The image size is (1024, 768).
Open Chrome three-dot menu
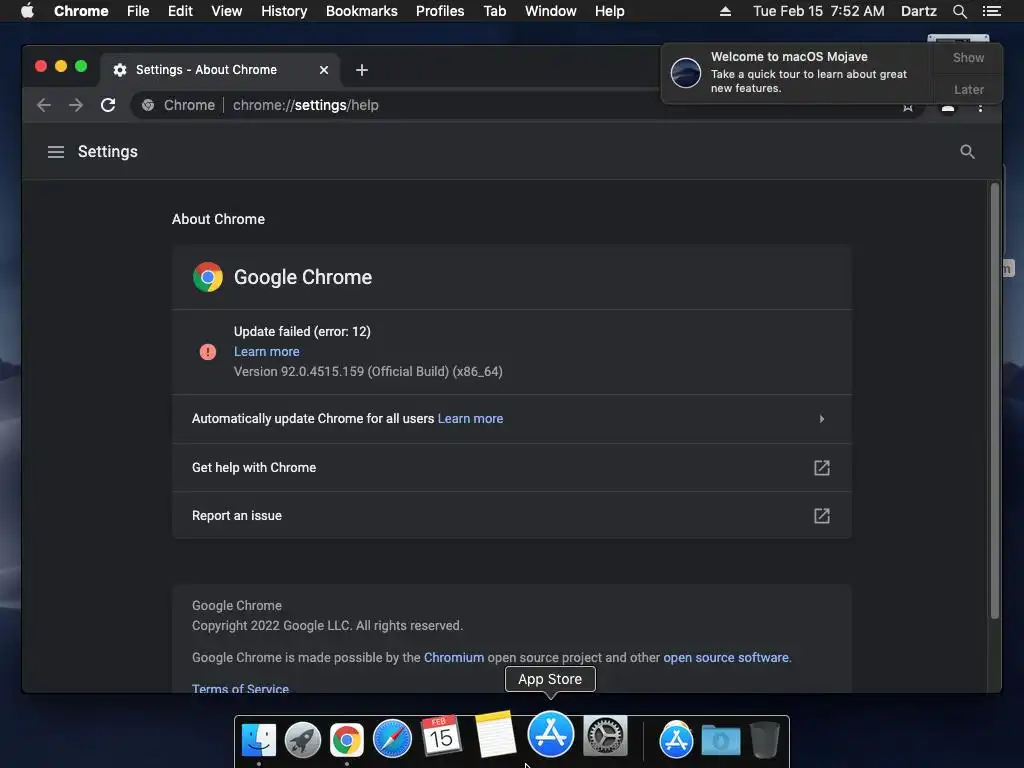click(x=980, y=108)
